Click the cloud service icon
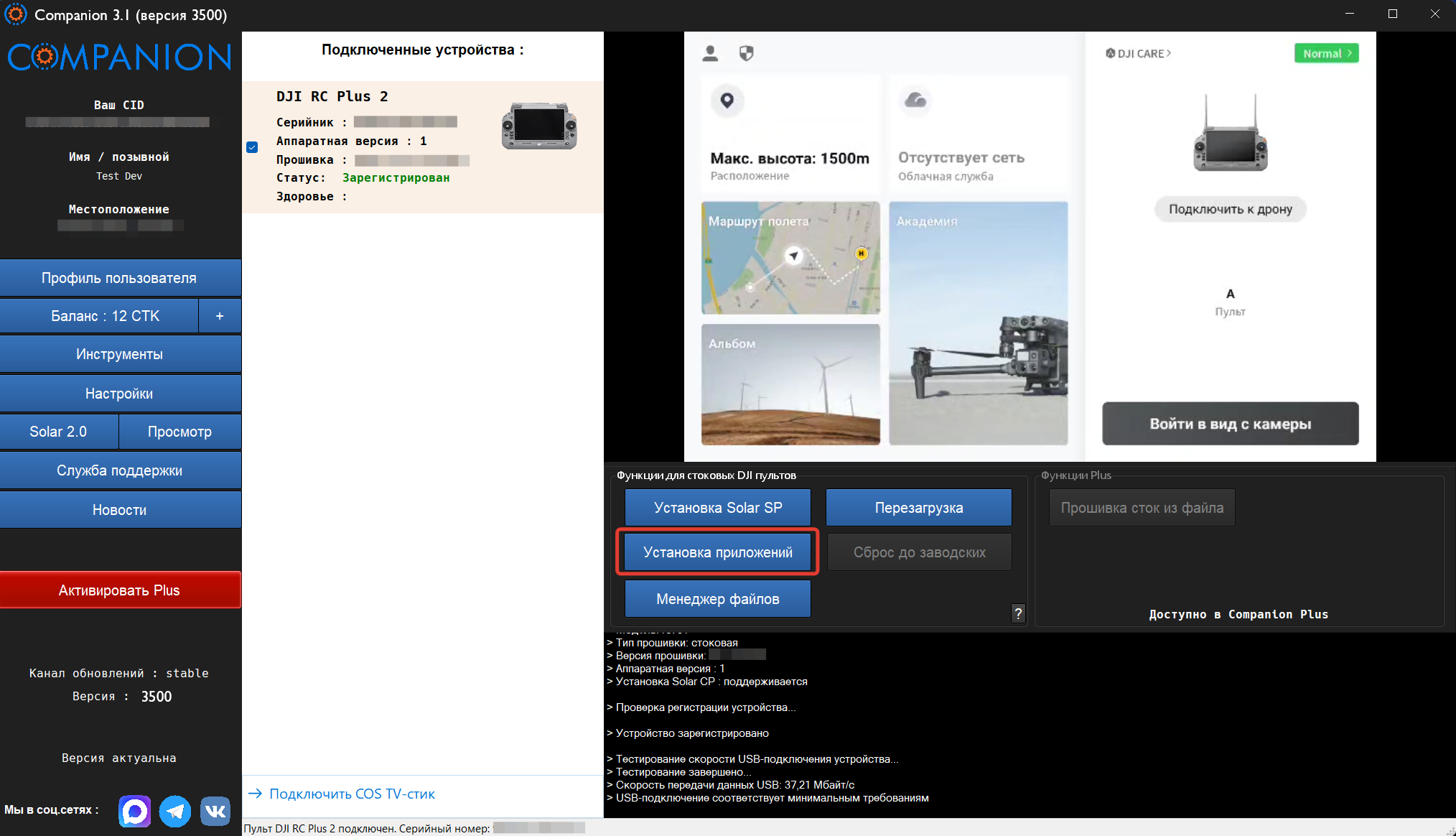This screenshot has width=1456, height=836. click(x=915, y=101)
